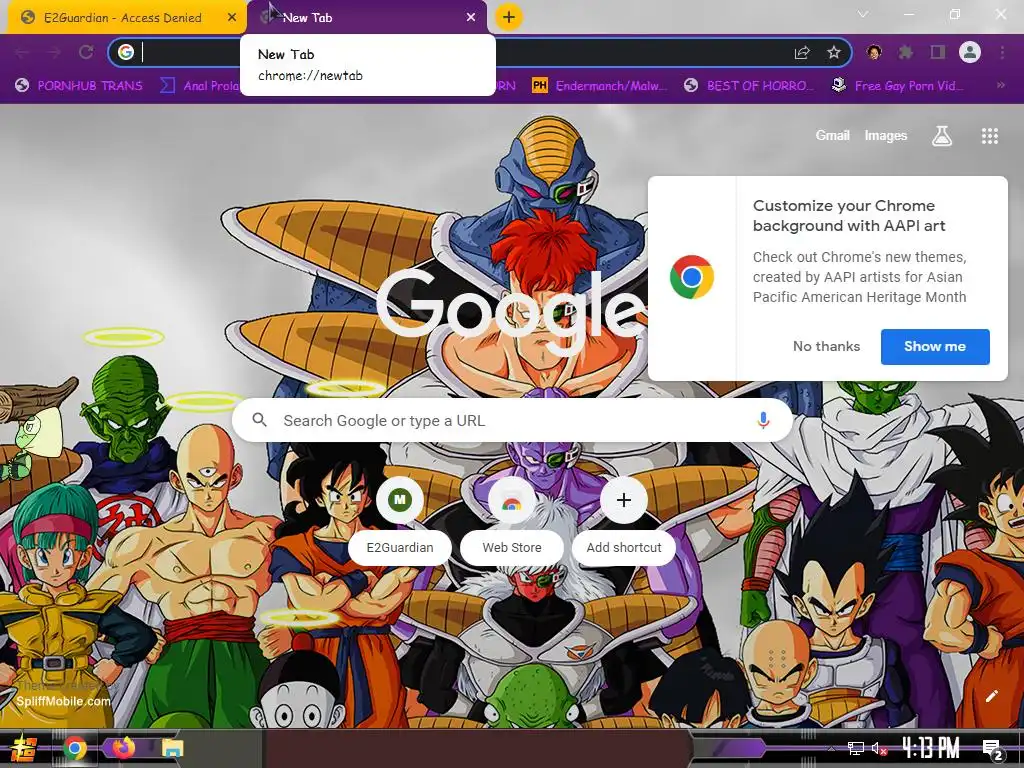This screenshot has height=768, width=1024.
Task: Close the E2Guardian Access Denied tab
Action: pos(232,18)
